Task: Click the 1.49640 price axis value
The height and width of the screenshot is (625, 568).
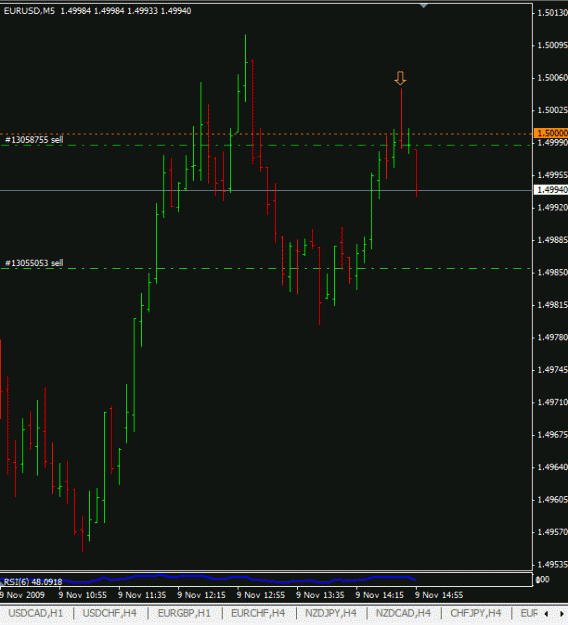Action: [x=552, y=467]
